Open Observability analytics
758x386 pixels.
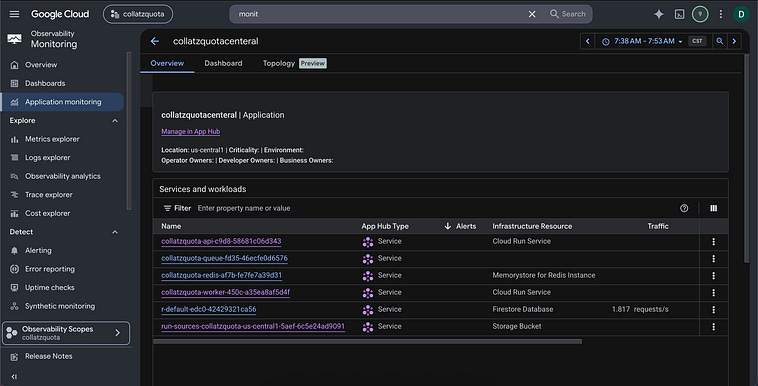pyautogui.click(x=62, y=176)
